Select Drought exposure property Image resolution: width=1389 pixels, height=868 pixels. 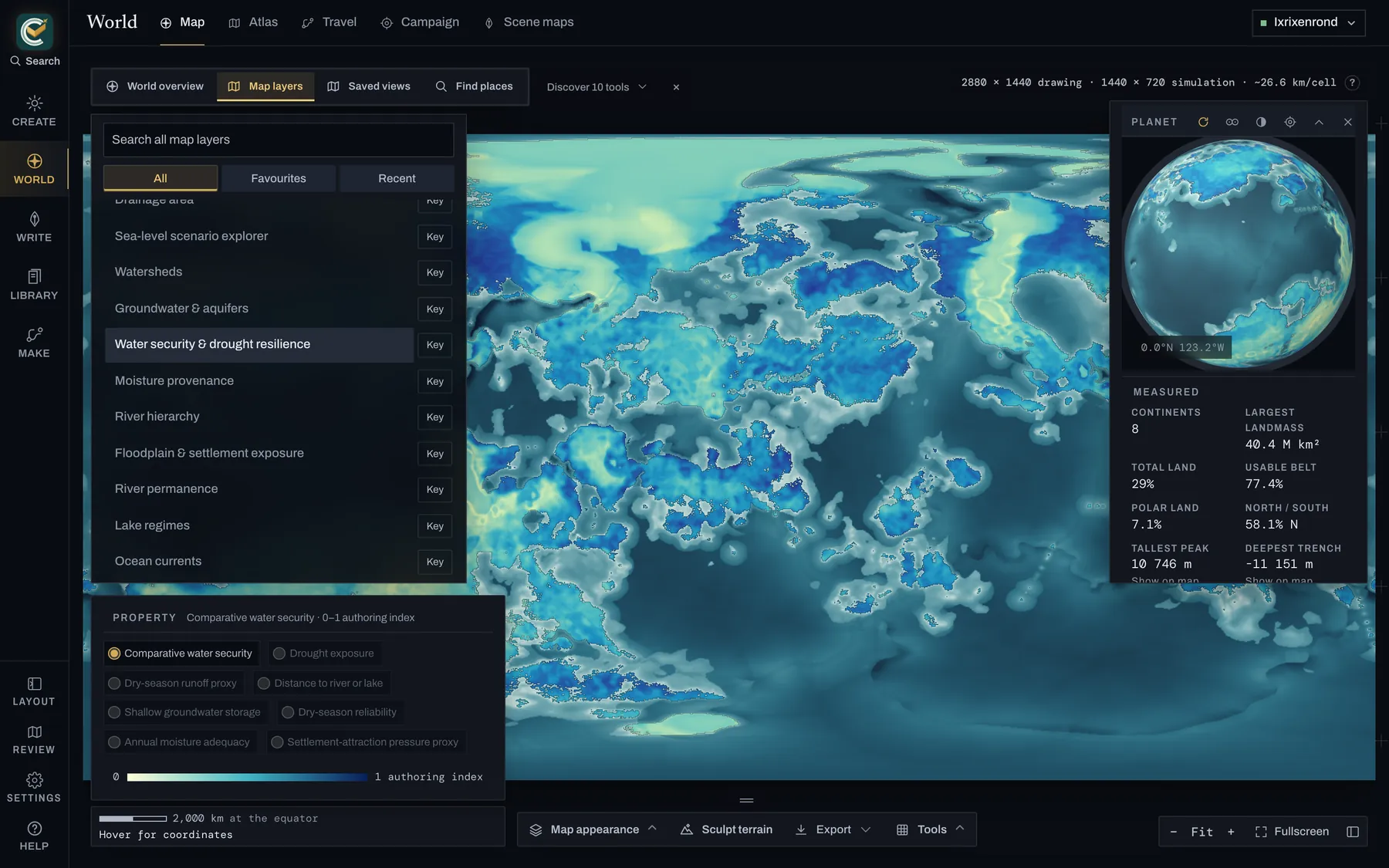click(324, 654)
